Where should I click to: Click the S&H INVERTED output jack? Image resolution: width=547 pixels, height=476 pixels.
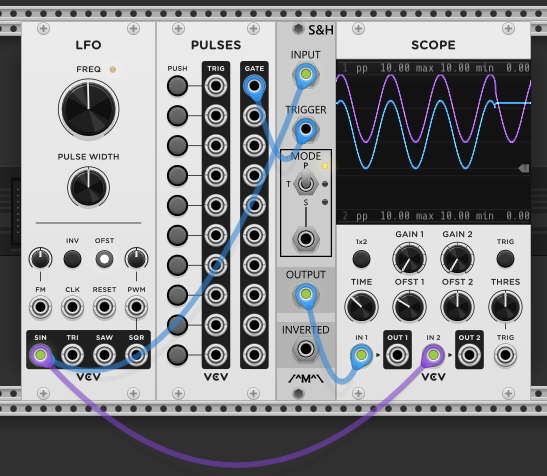click(306, 349)
